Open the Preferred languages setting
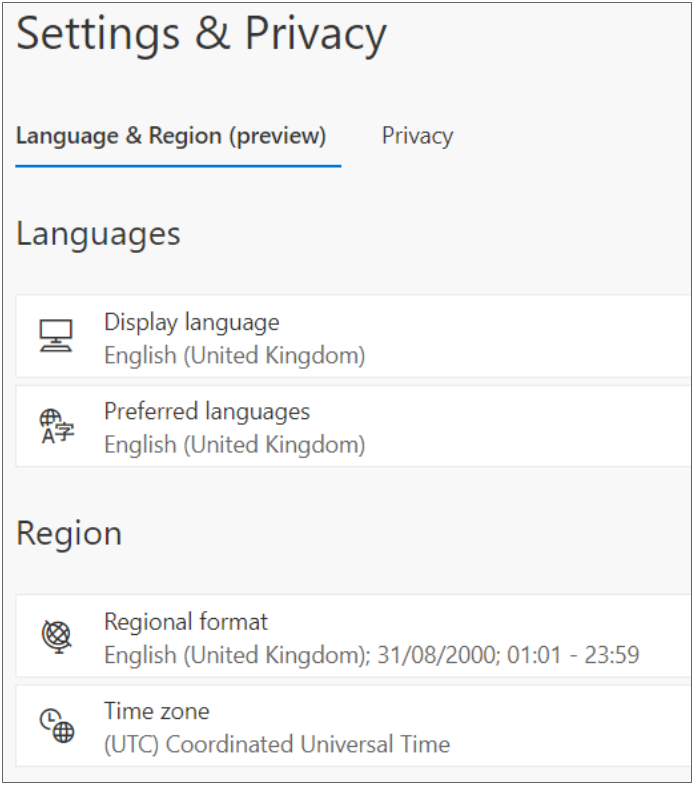The width and height of the screenshot is (694, 785). click(x=354, y=426)
